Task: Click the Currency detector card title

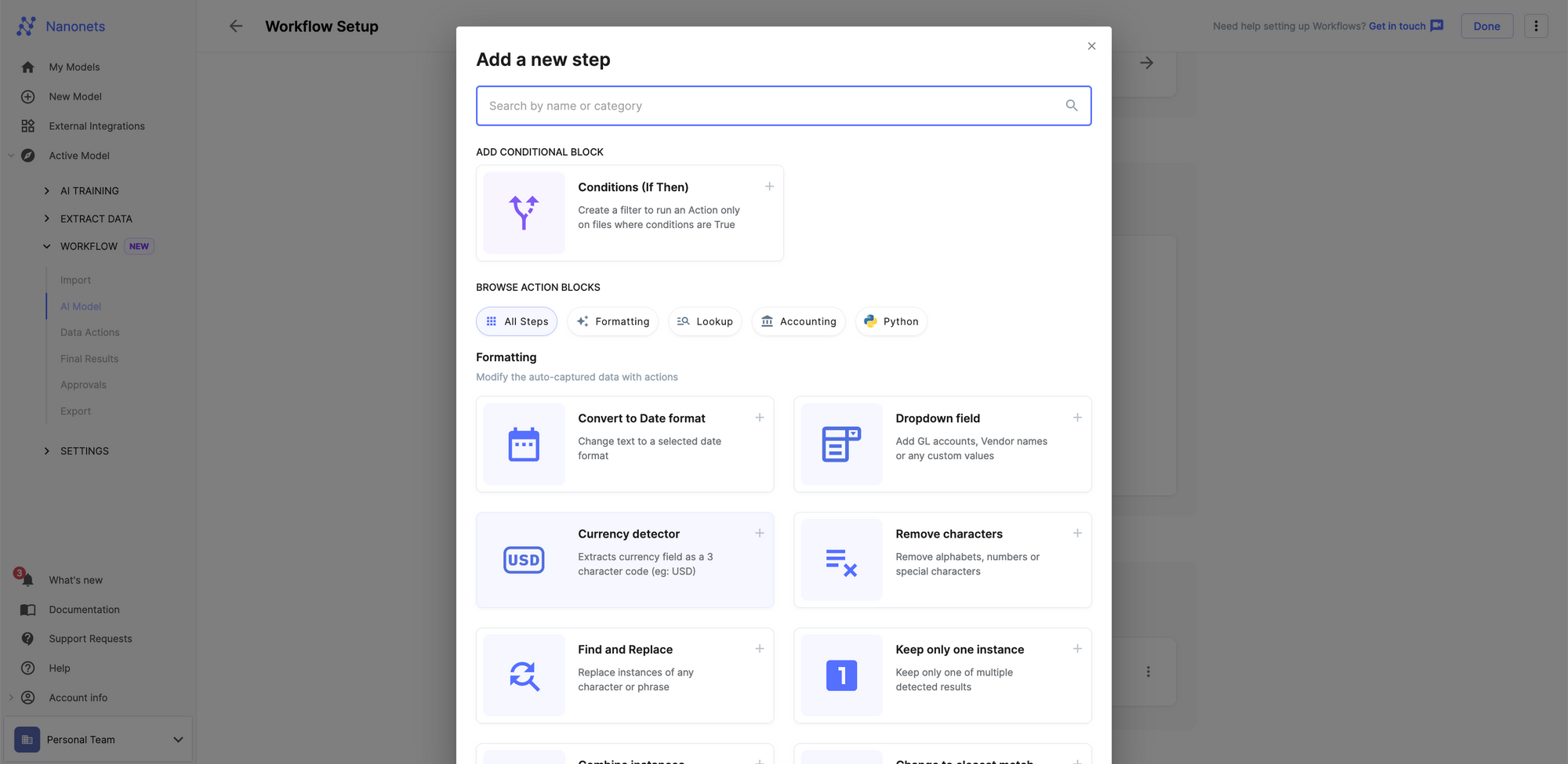Action: 629,534
